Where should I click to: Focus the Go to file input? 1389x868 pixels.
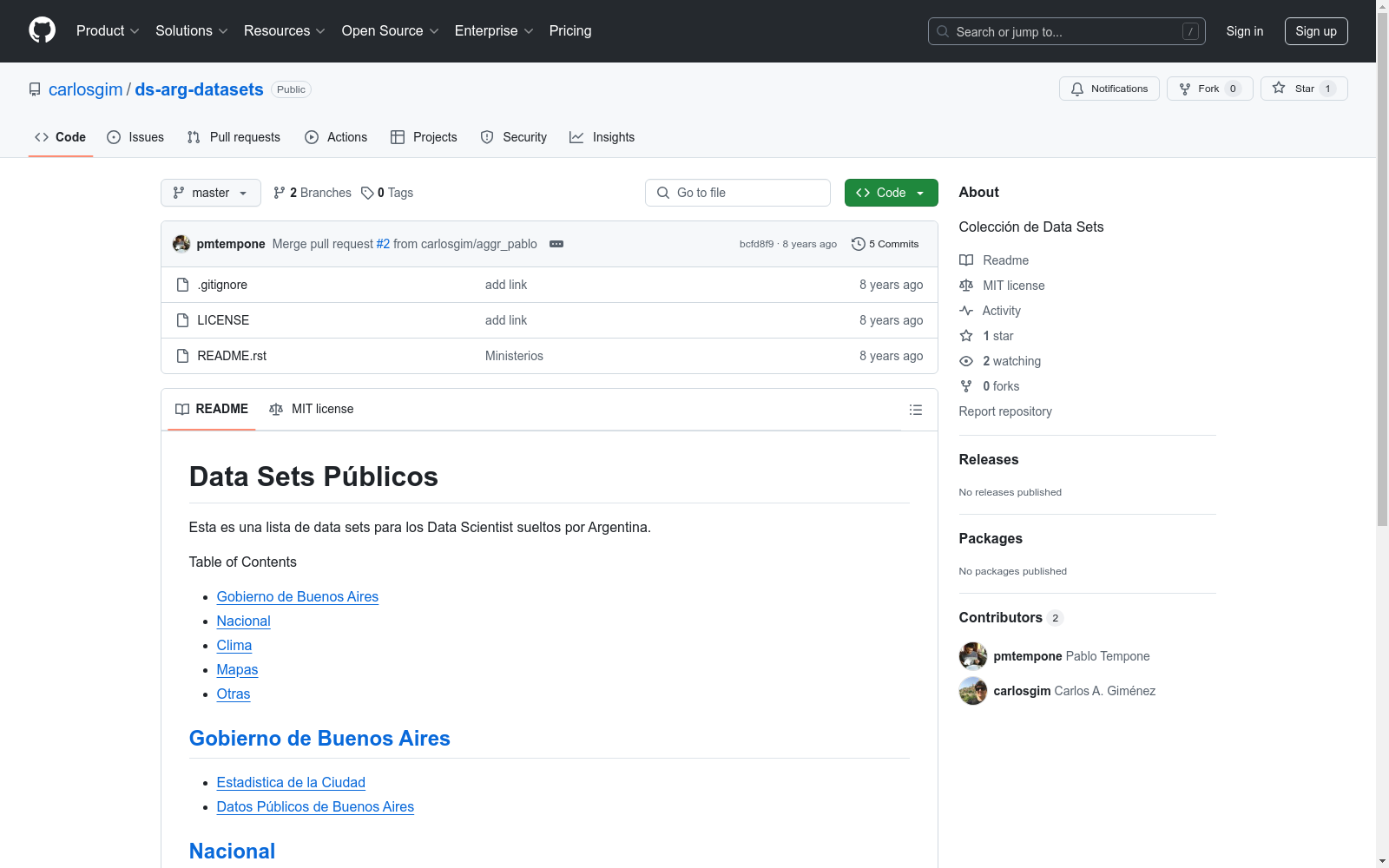(738, 193)
